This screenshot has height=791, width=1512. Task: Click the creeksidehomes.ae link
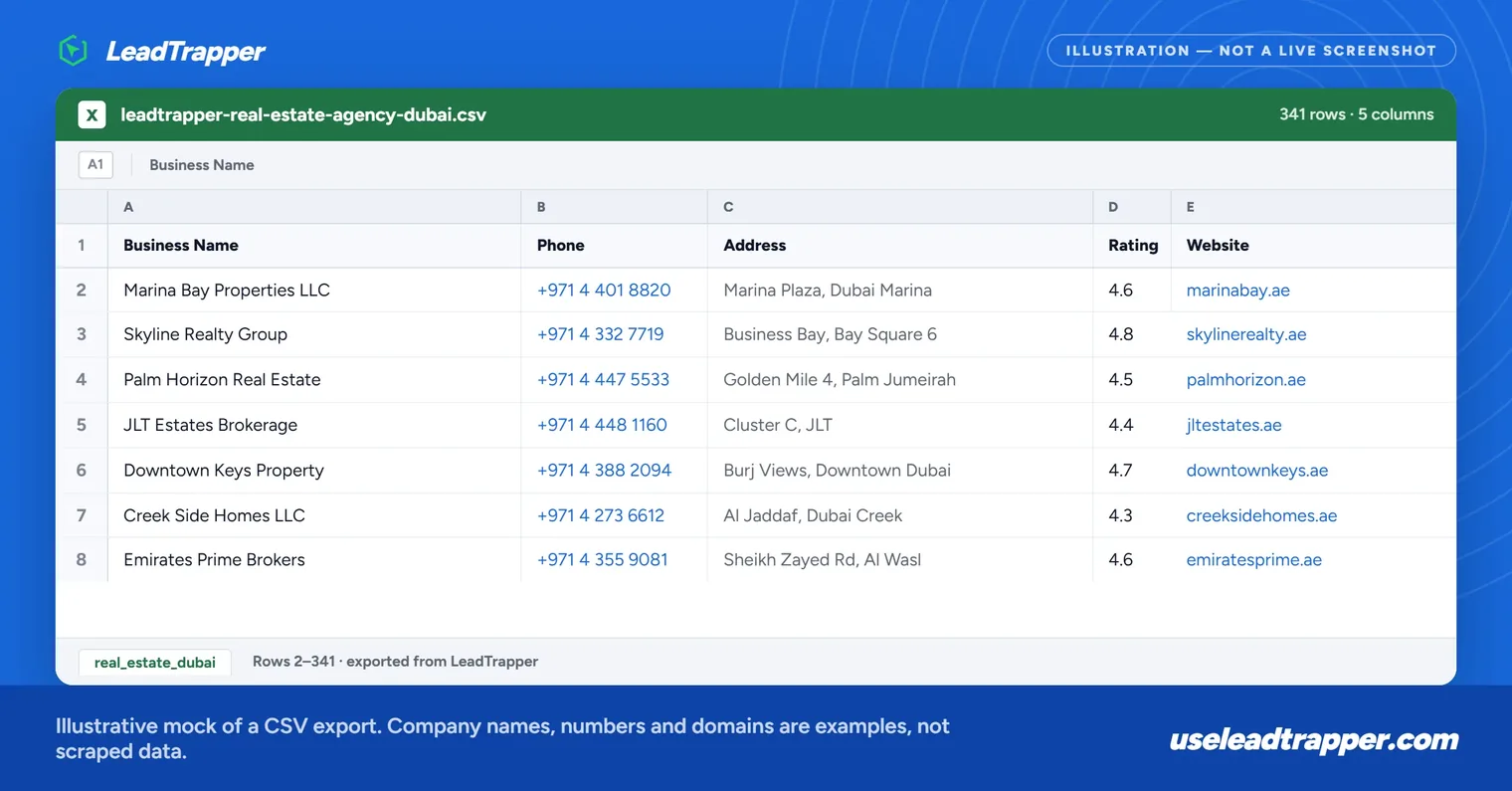pyautogui.click(x=1261, y=515)
